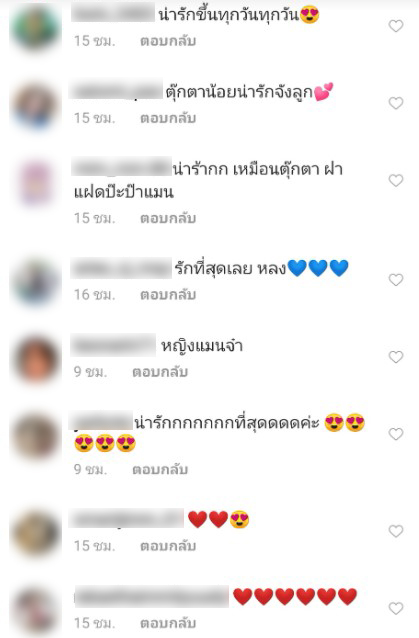Like the comment 'น่ารักขึ้นทุกวันทุกวัน'
The width and height of the screenshot is (419, 638).
coord(396,26)
